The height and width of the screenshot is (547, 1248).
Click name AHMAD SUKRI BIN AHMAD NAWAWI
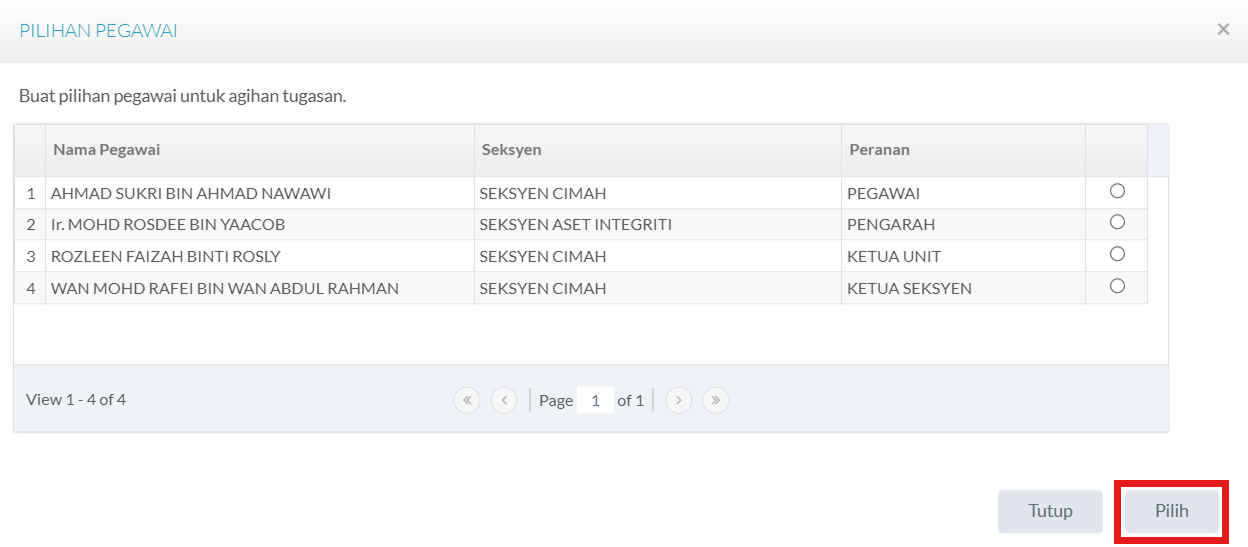point(191,193)
